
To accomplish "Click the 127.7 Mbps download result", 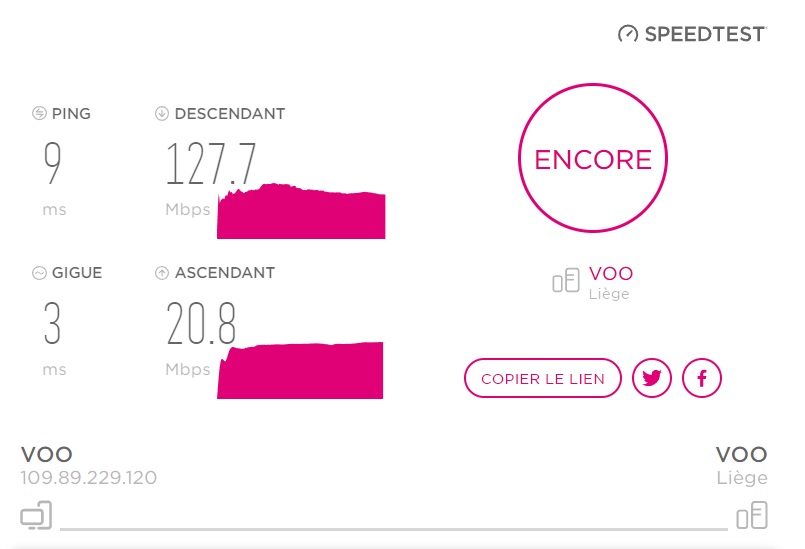I will click(211, 164).
